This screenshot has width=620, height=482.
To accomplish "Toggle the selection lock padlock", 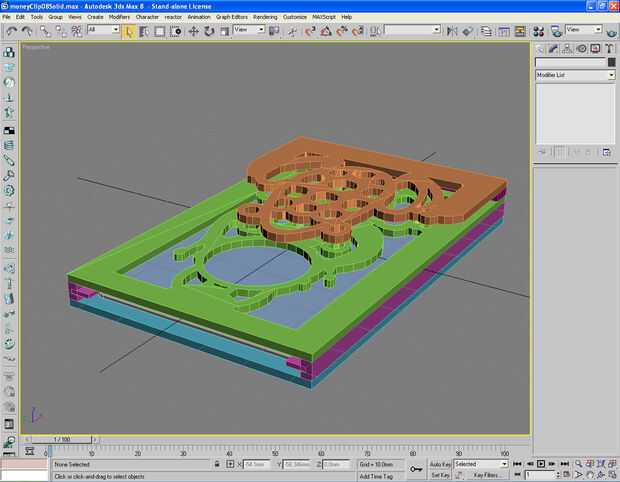I will [217, 465].
